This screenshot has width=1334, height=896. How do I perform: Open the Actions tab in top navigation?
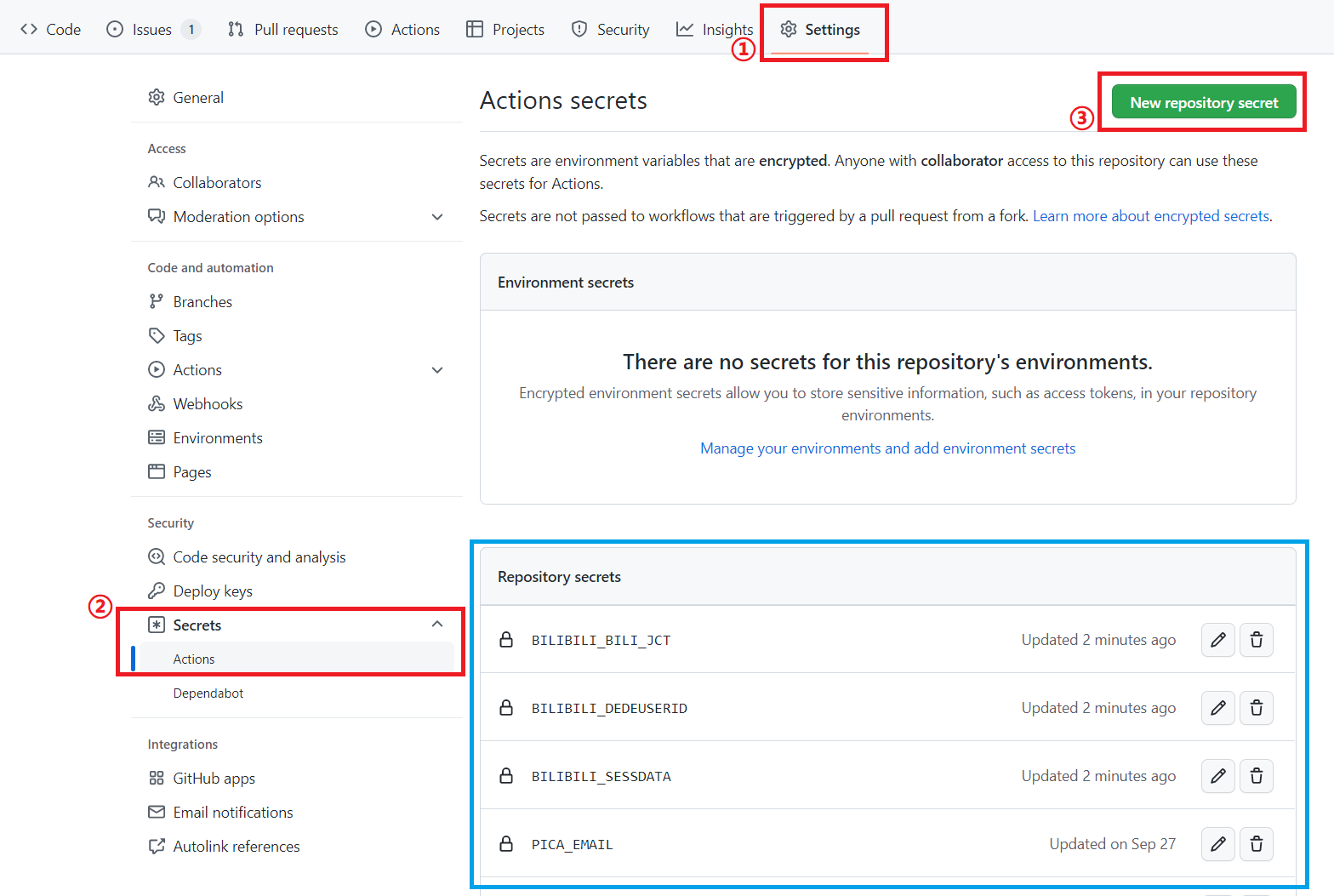click(x=402, y=29)
